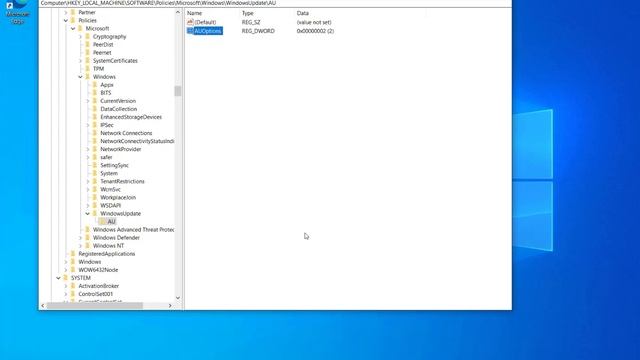Select the AUOptions value name
The image size is (640, 360).
(x=208, y=31)
